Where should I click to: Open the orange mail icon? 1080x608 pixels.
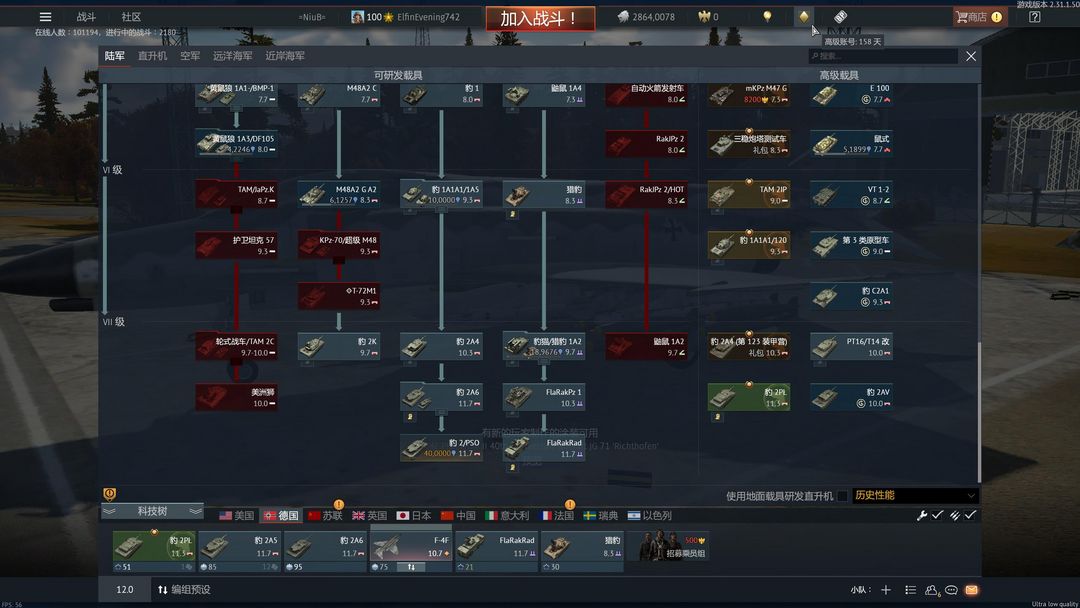[972, 589]
